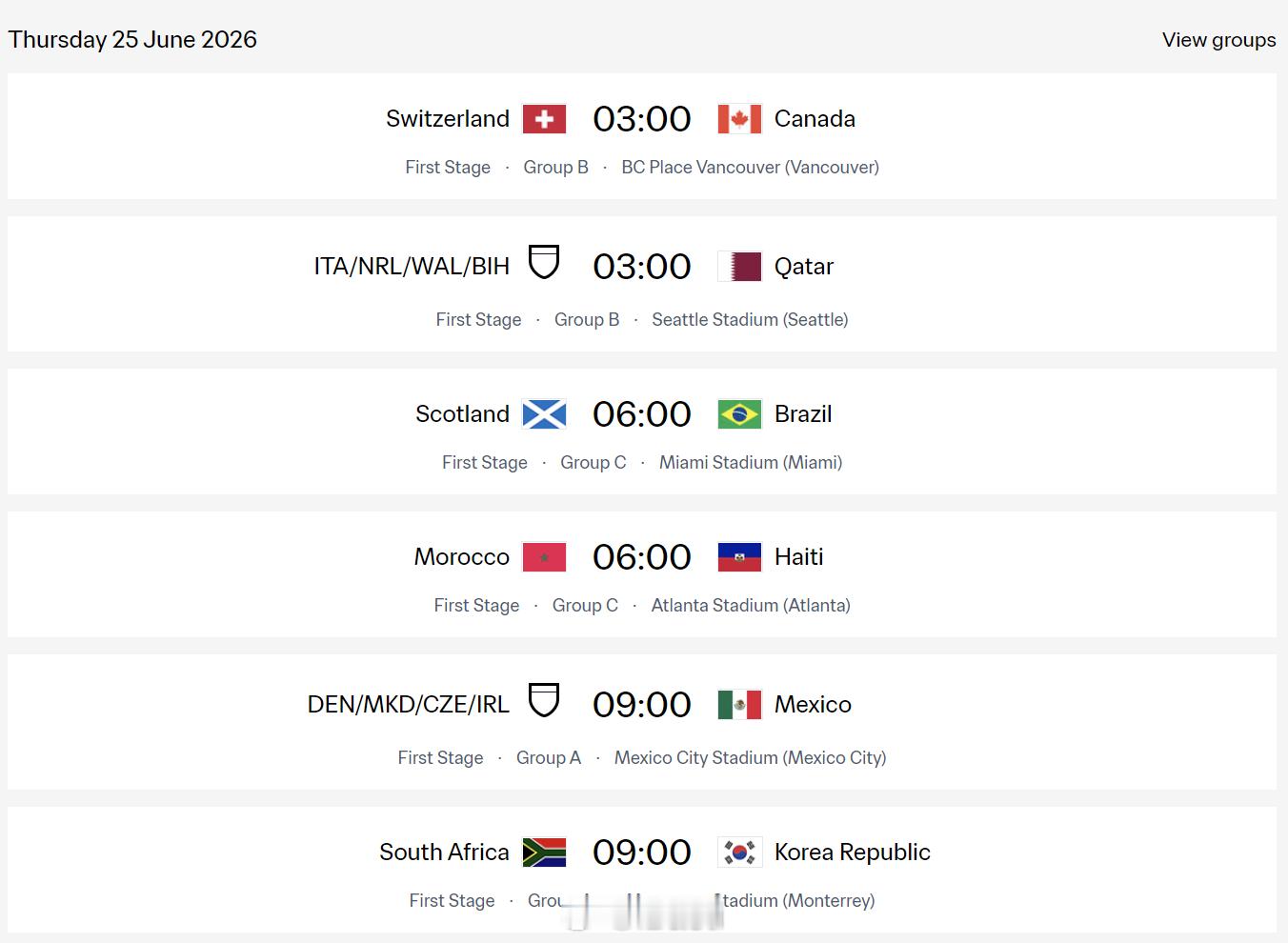Open the View groups link

pos(1218,40)
